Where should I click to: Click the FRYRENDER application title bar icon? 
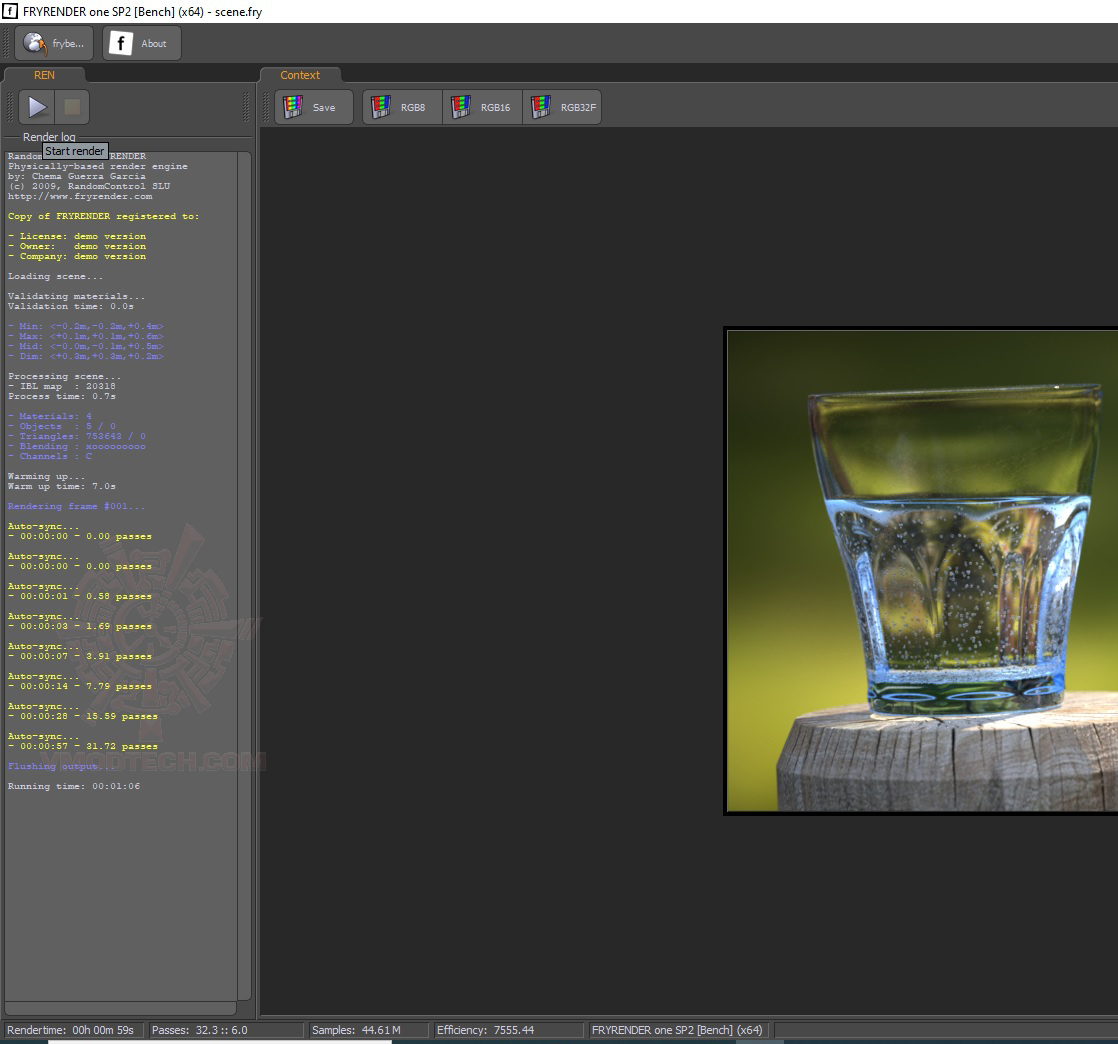point(9,11)
